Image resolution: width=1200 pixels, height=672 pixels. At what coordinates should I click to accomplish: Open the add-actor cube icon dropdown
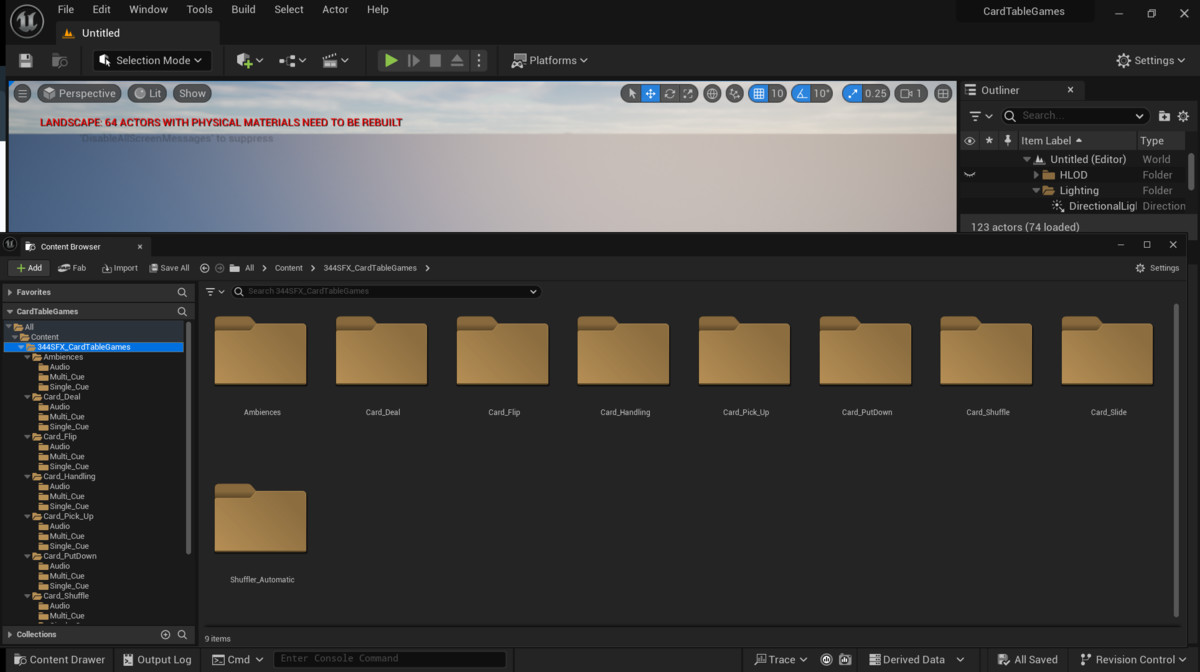pos(249,61)
